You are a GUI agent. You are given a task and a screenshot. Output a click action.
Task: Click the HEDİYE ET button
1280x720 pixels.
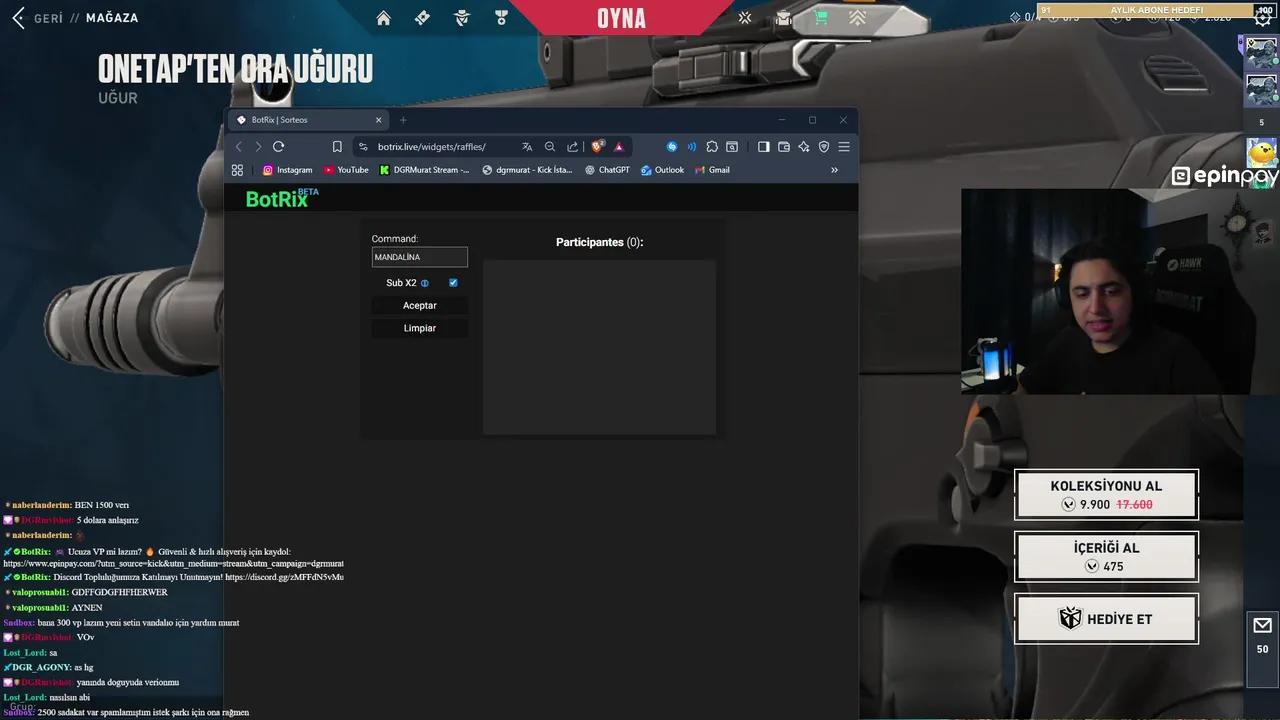(1106, 619)
